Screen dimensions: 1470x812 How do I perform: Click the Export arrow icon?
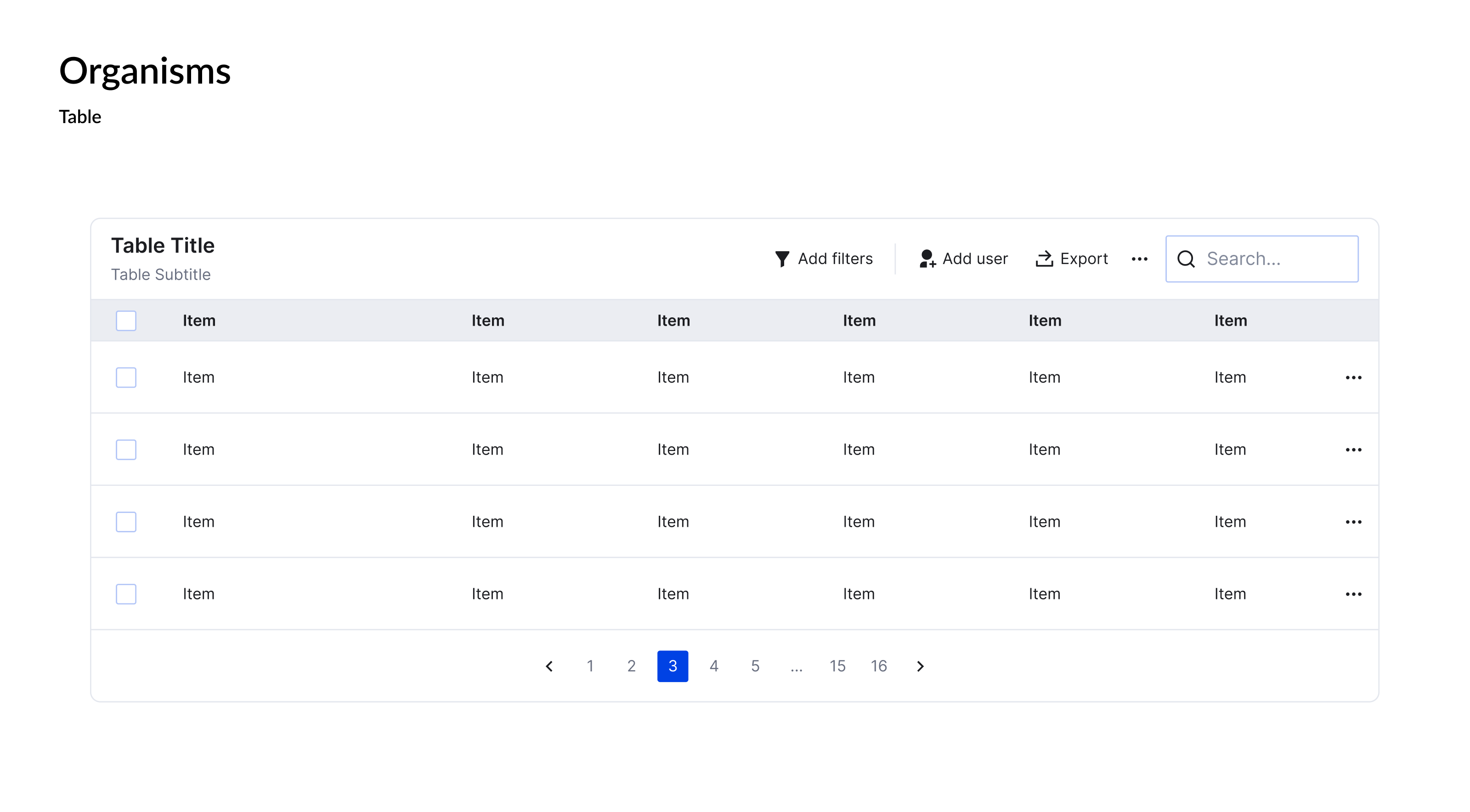click(1044, 259)
